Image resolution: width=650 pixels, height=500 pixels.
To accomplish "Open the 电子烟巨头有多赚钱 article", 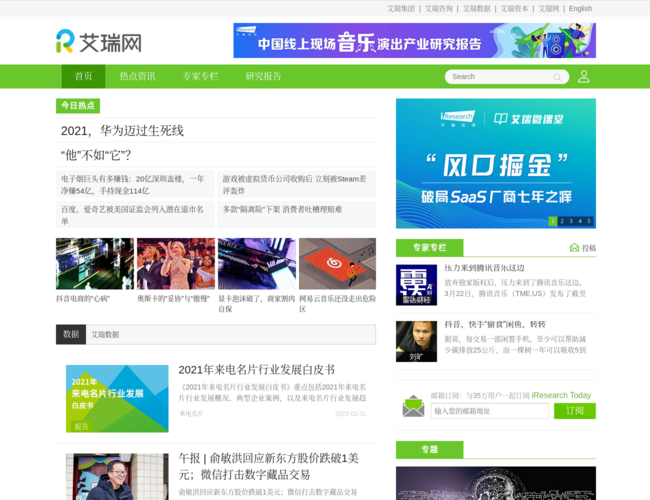I will (x=133, y=184).
